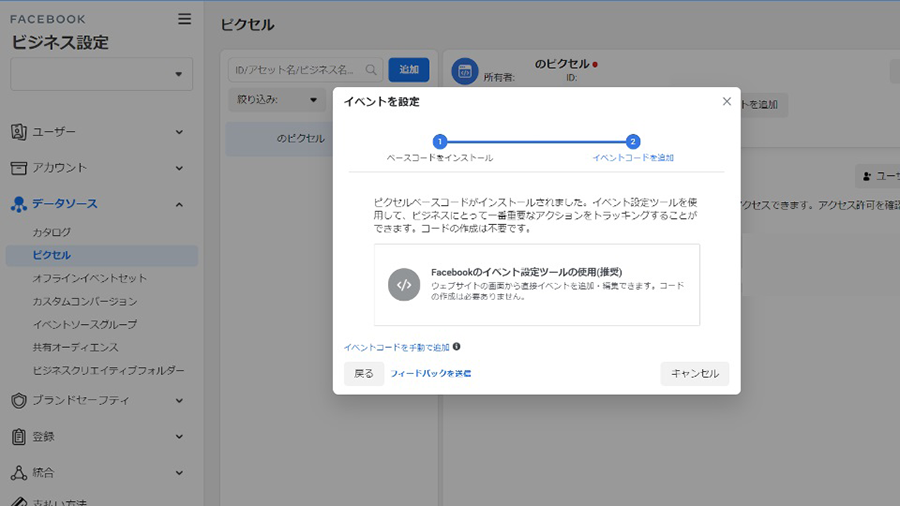Screen dimensions: 900x506
Task: Click the 登録 clipboard icon
Action: tap(18, 437)
